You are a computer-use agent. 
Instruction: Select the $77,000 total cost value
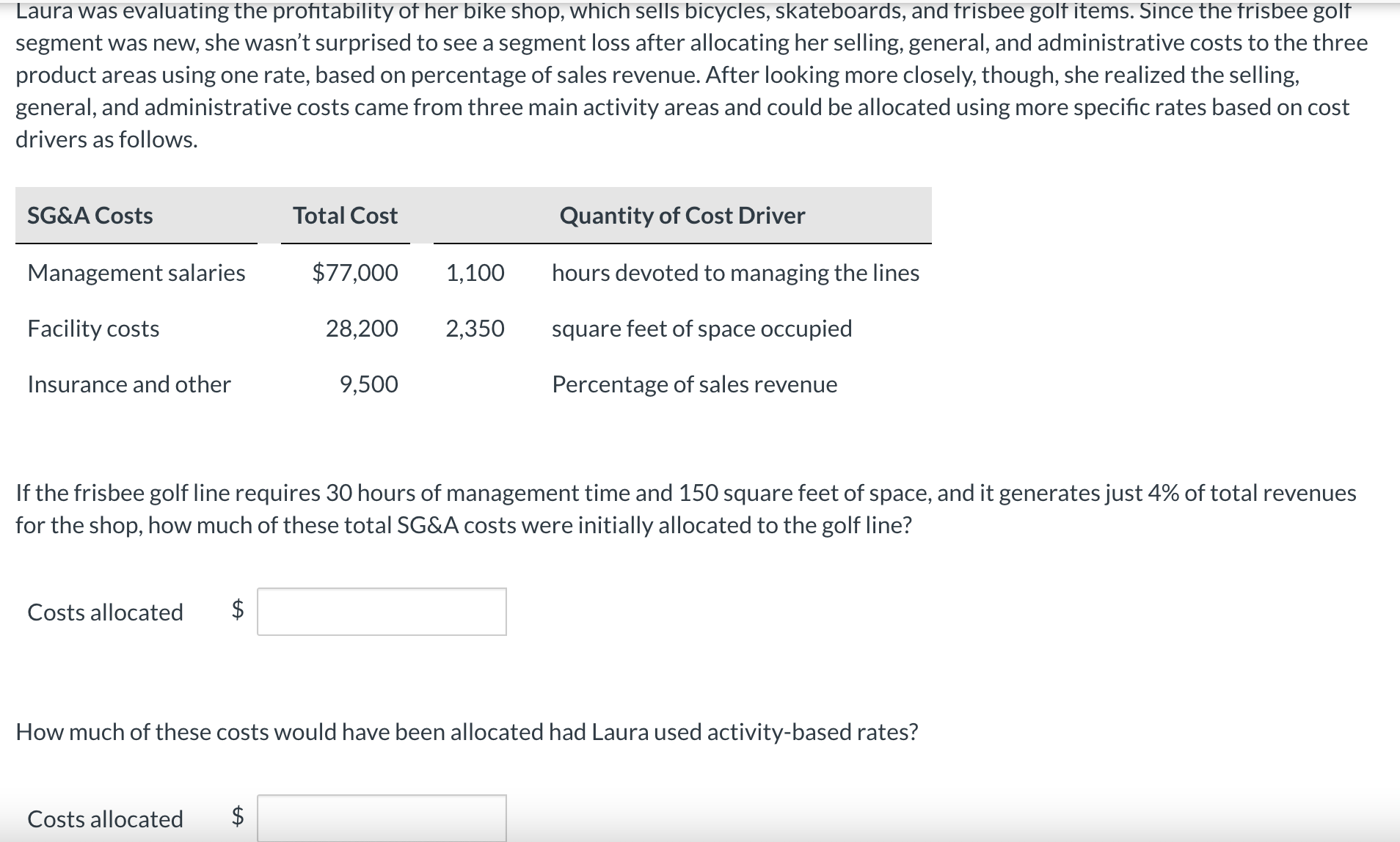tap(355, 272)
